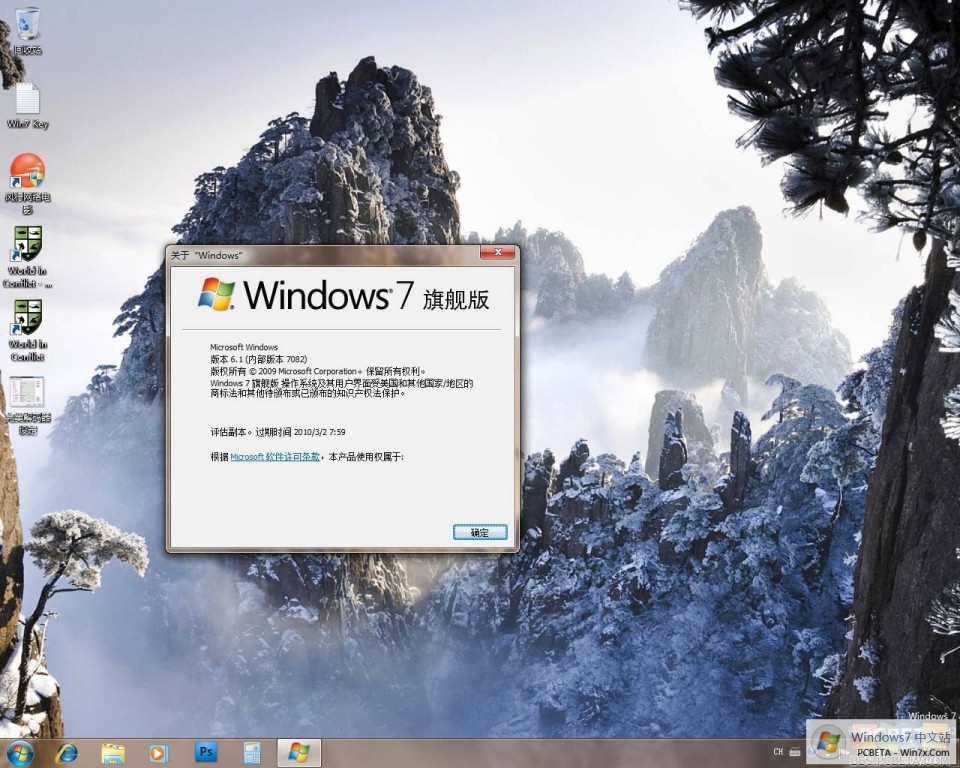Select the Win7 Key text file
This screenshot has height=768, width=960.
[x=28, y=105]
